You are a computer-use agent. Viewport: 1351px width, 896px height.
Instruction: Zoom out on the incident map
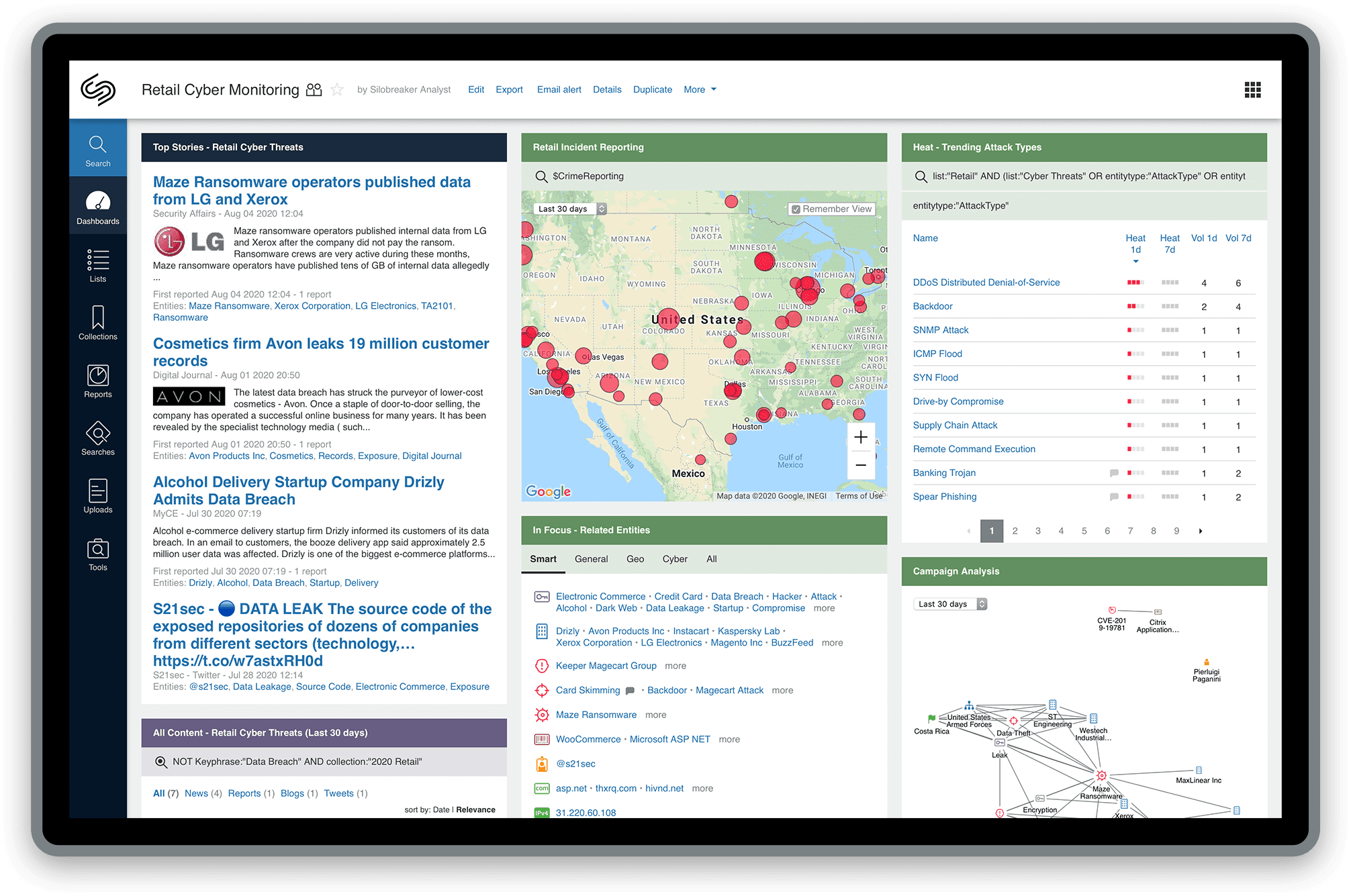pos(861,465)
